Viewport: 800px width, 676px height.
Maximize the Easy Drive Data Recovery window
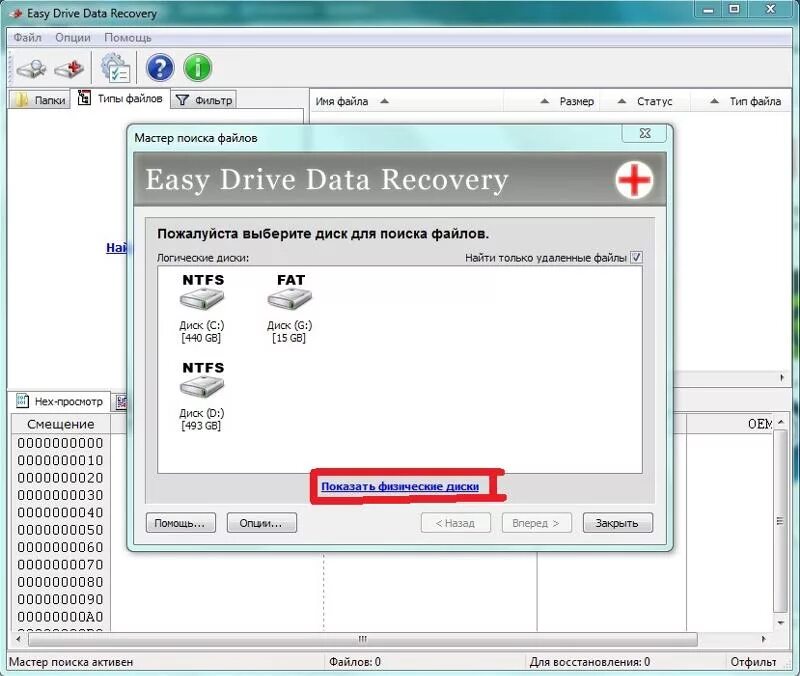[x=734, y=10]
